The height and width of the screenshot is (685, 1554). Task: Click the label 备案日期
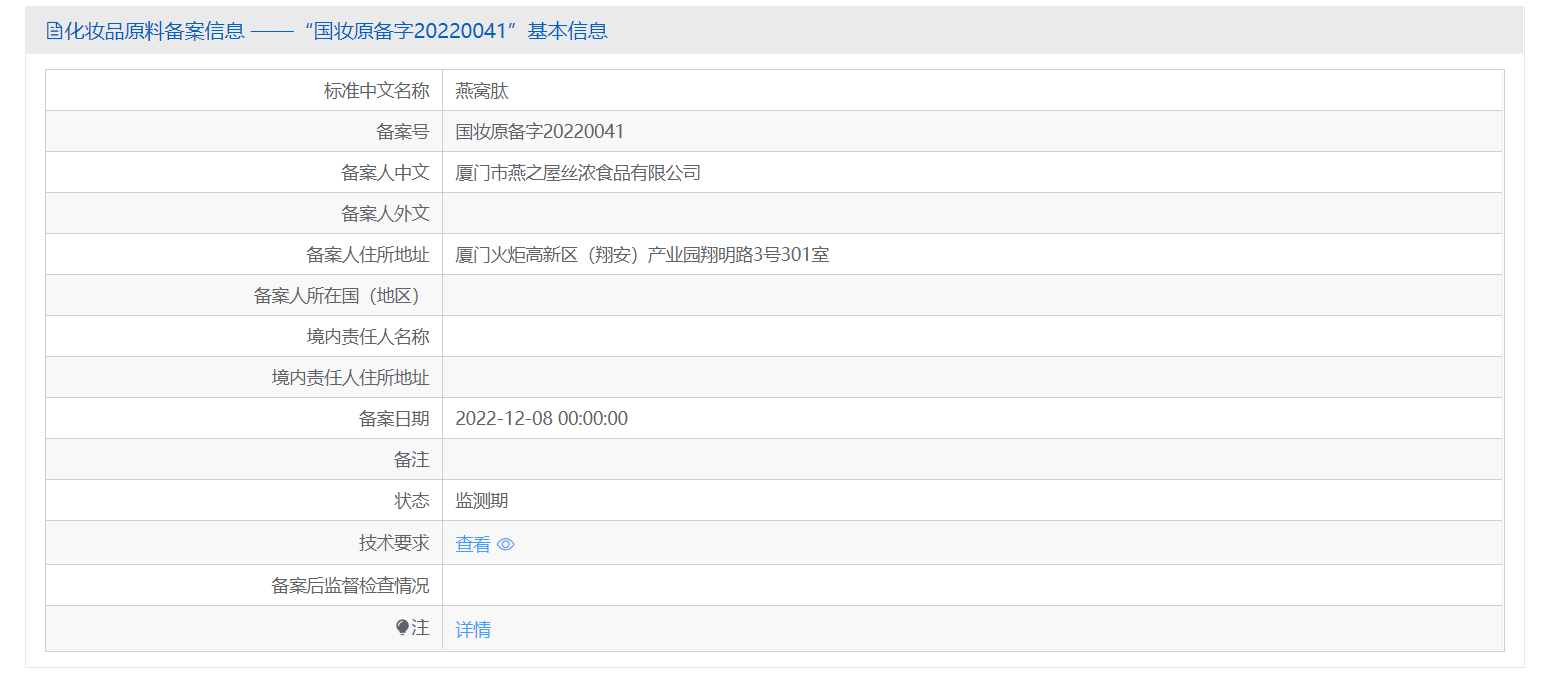(x=394, y=419)
